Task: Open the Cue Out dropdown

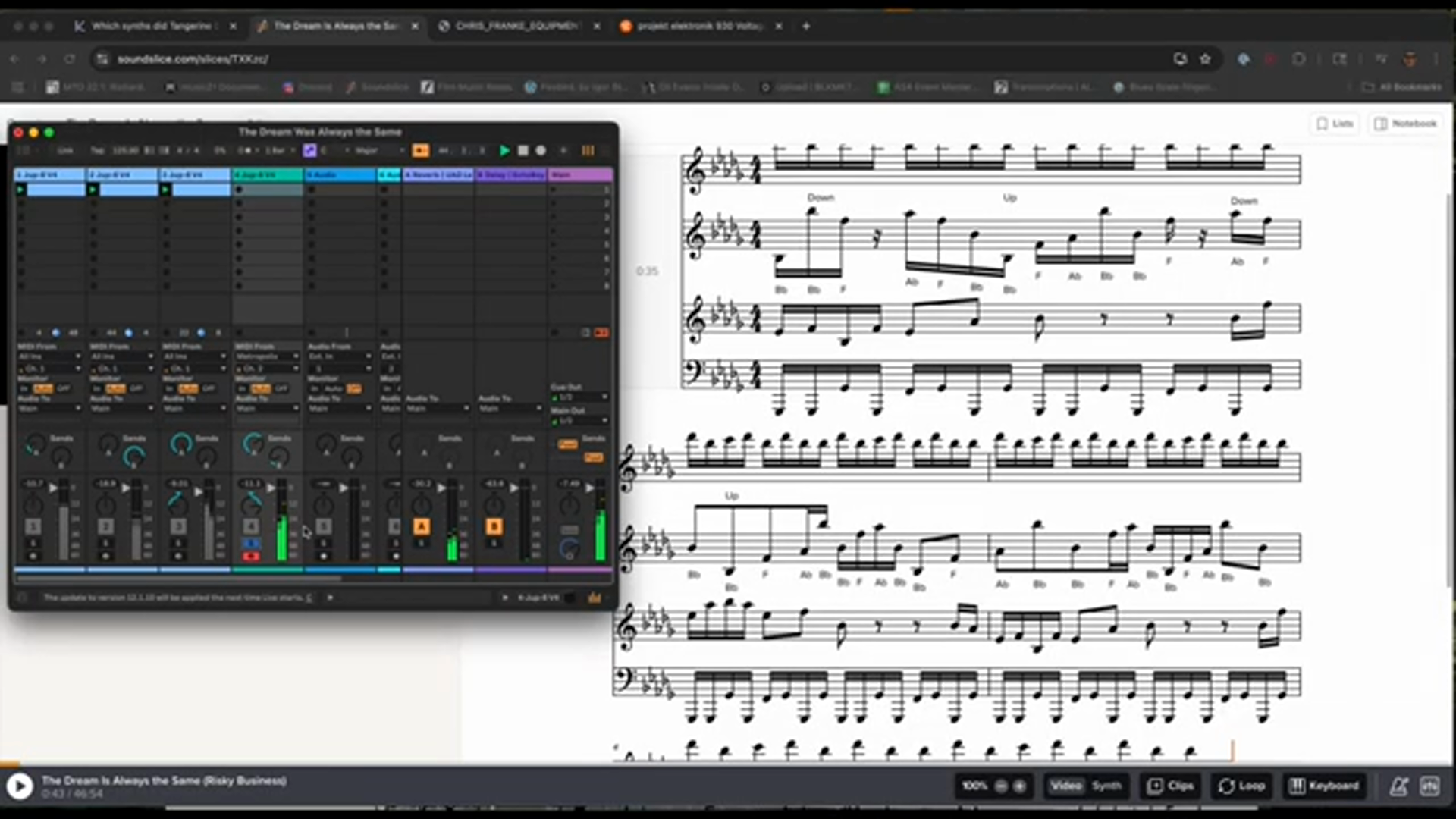Action: [579, 397]
